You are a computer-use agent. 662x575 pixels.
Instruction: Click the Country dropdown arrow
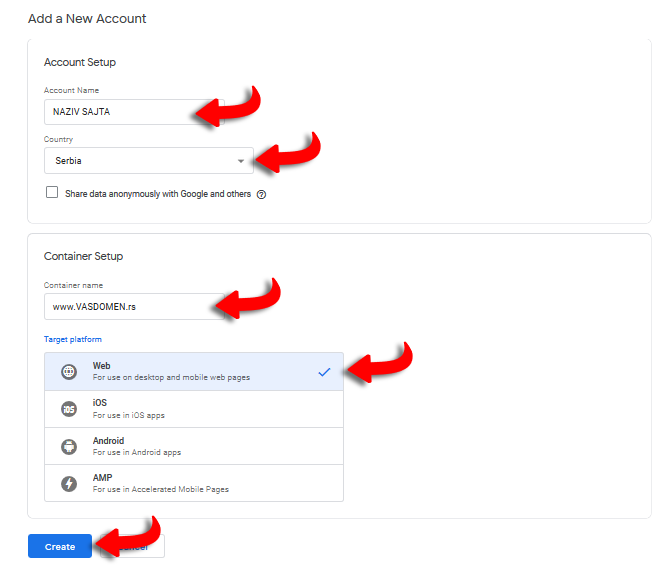[241, 161]
